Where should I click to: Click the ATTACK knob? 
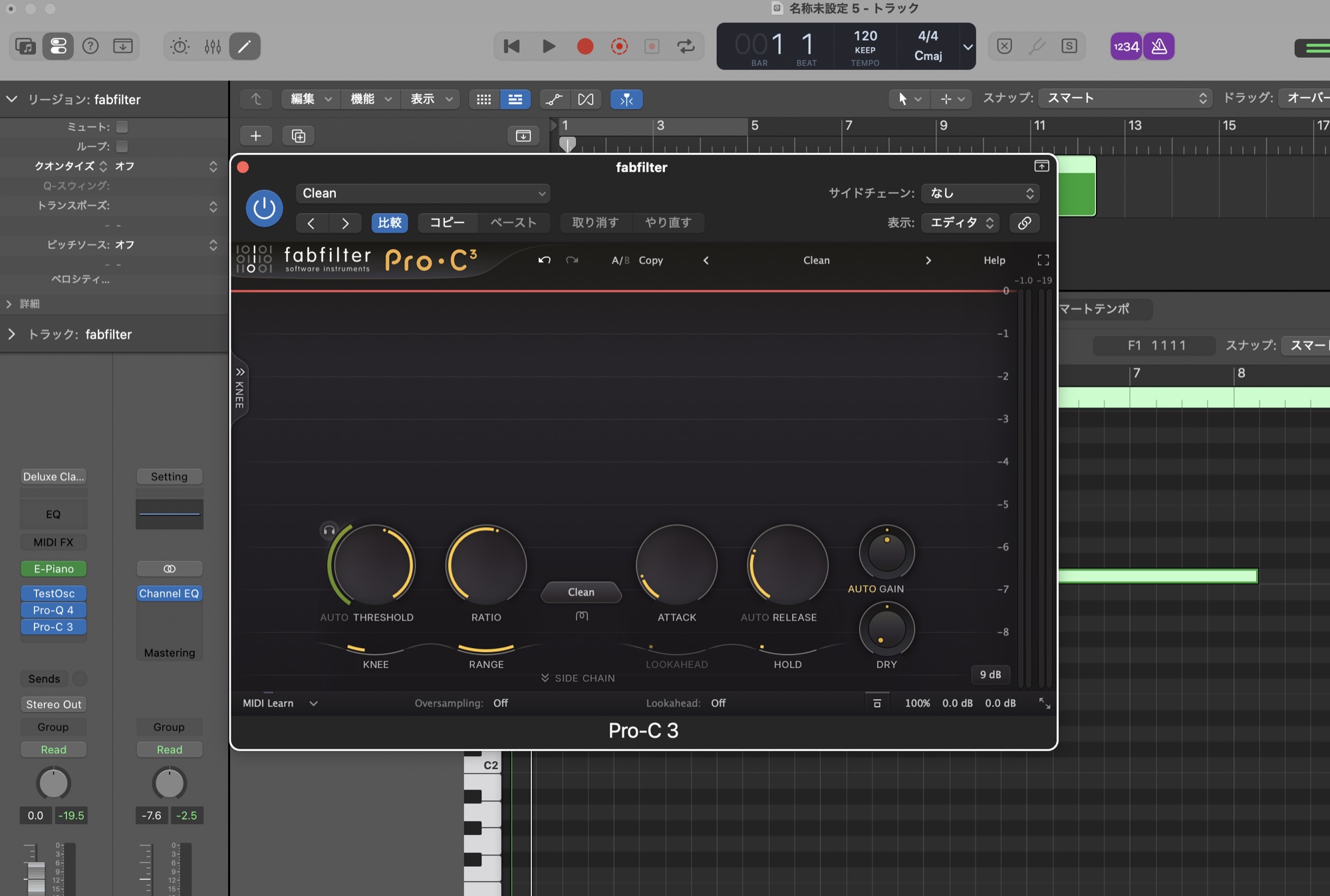click(676, 566)
